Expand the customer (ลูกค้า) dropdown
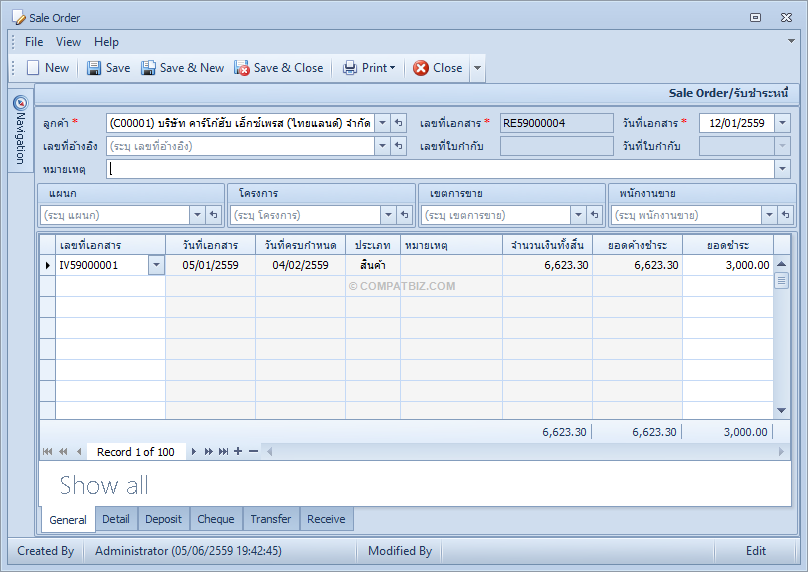This screenshot has height=572, width=808. pyautogui.click(x=382, y=123)
